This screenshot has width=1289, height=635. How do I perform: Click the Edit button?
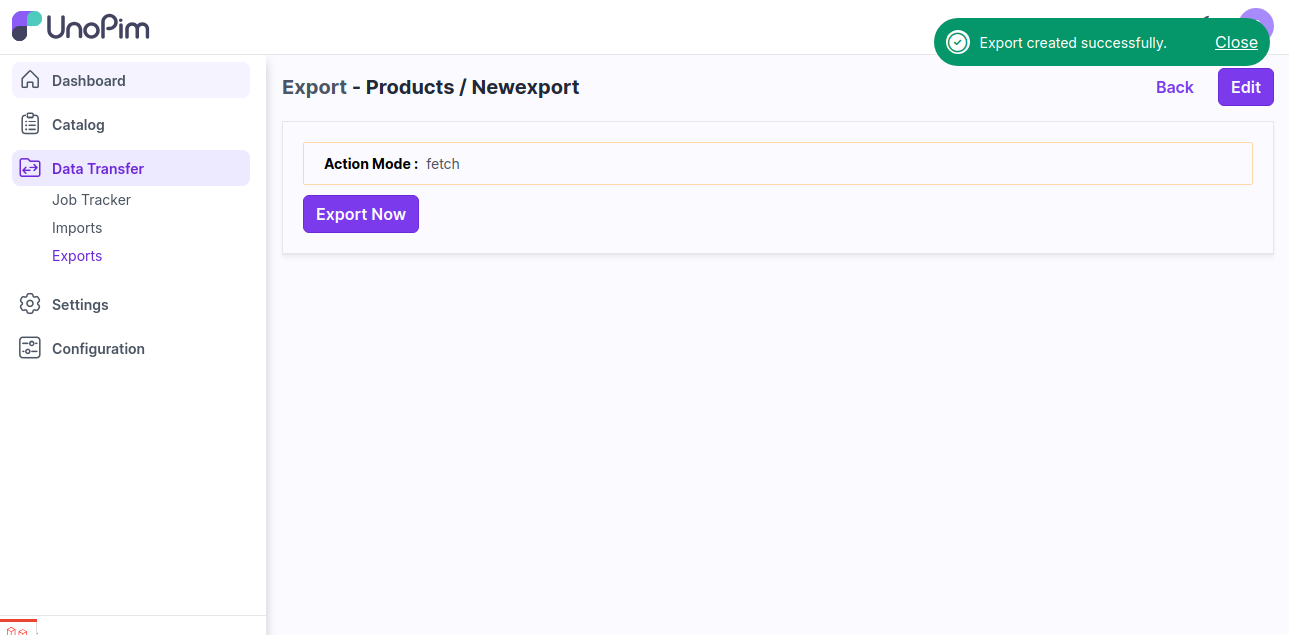click(x=1245, y=87)
